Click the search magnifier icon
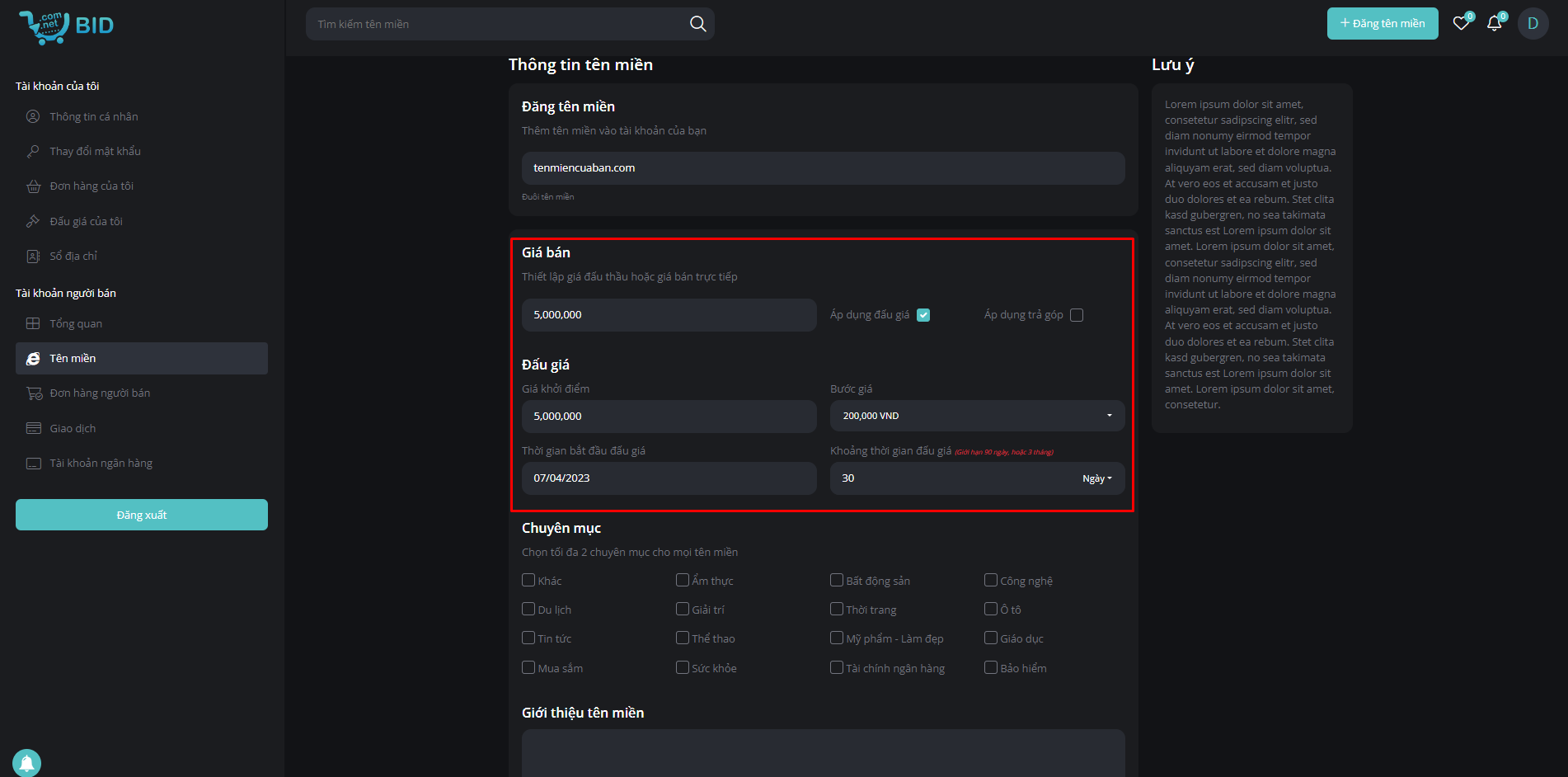The width and height of the screenshot is (1568, 777). pyautogui.click(x=697, y=24)
